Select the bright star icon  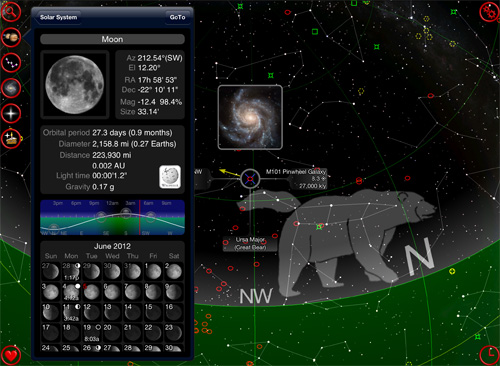pos(11,113)
